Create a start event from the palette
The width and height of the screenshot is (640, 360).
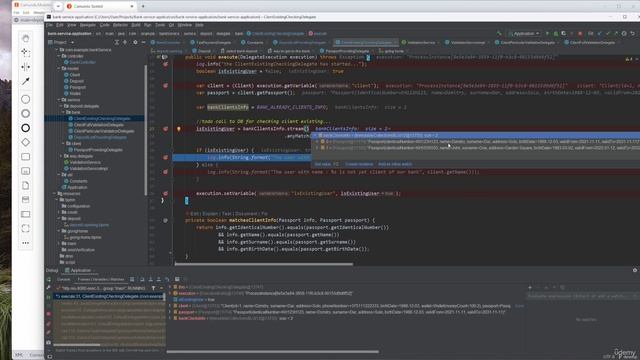tap(26, 99)
